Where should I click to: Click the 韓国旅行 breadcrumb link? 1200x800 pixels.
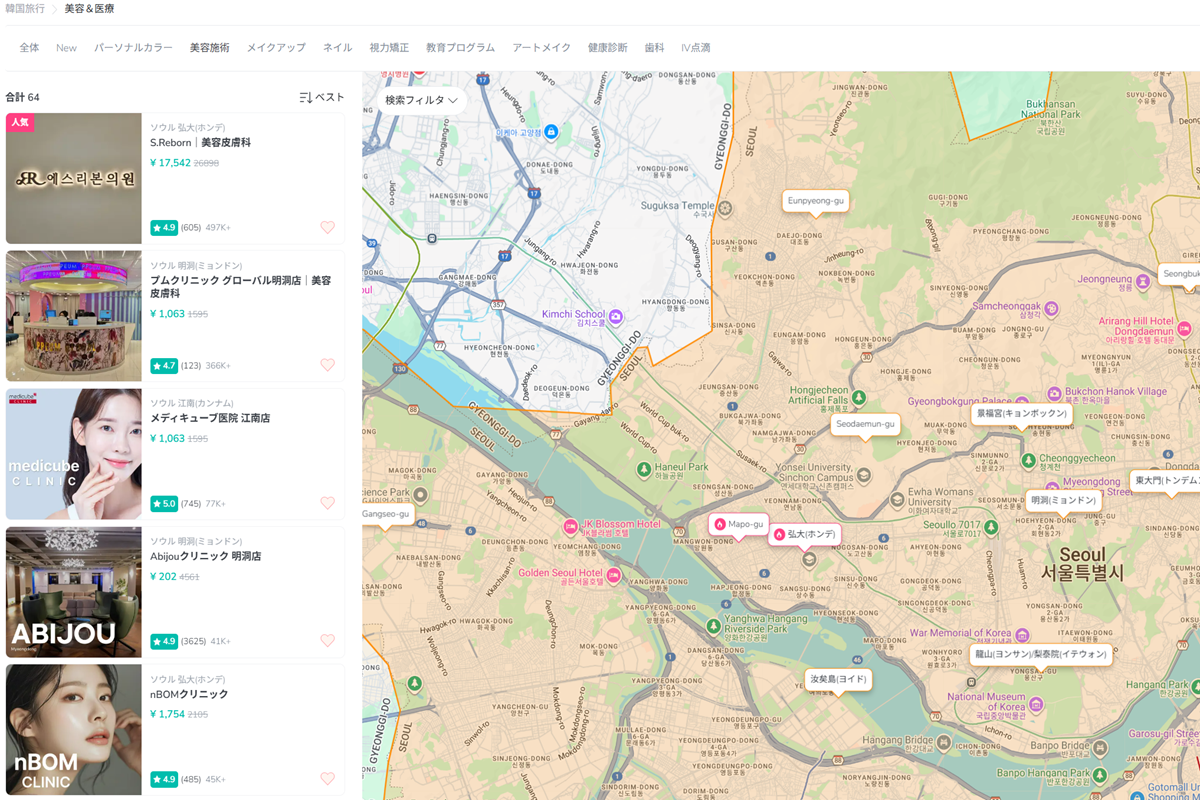(25, 8)
